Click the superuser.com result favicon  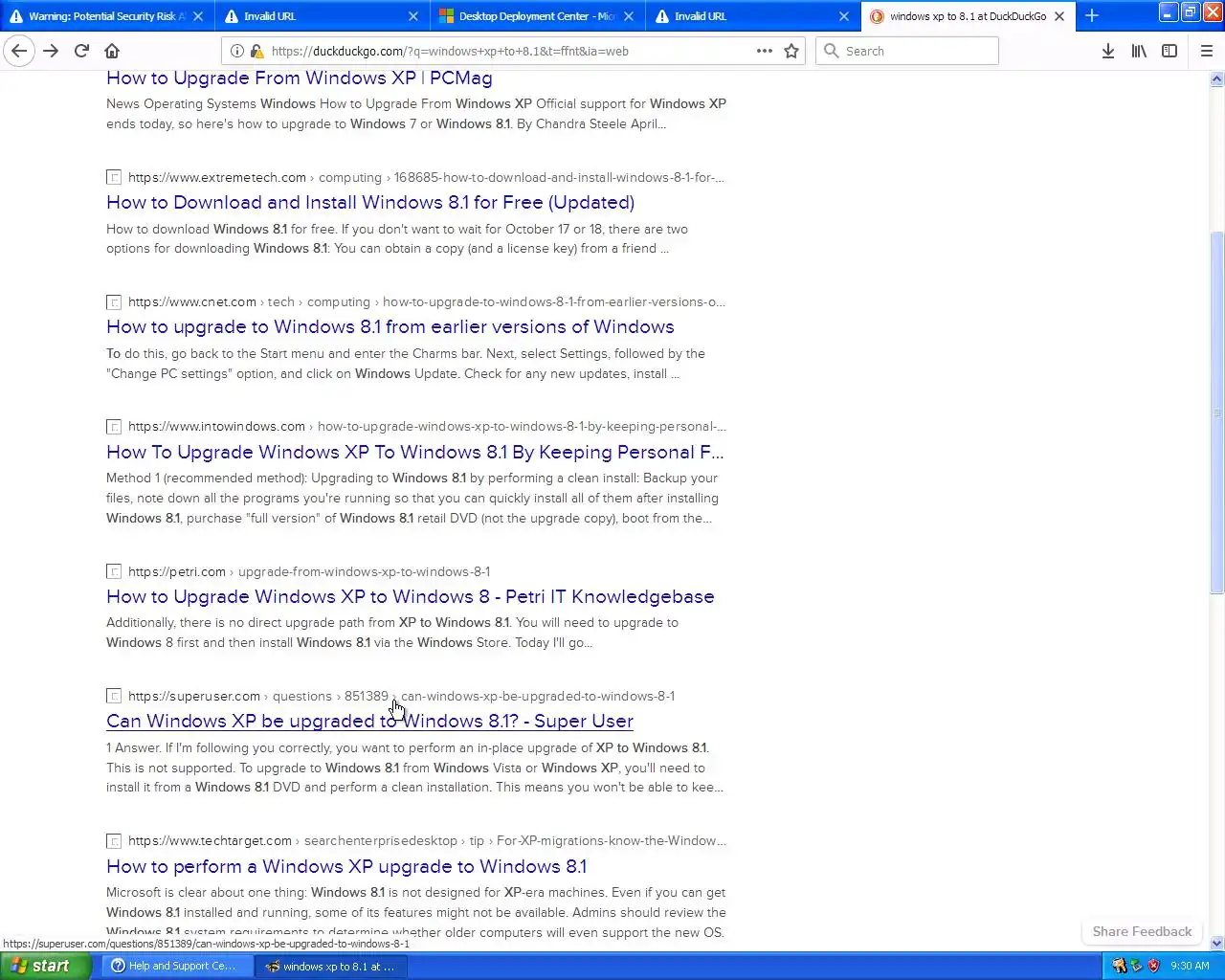tap(114, 696)
